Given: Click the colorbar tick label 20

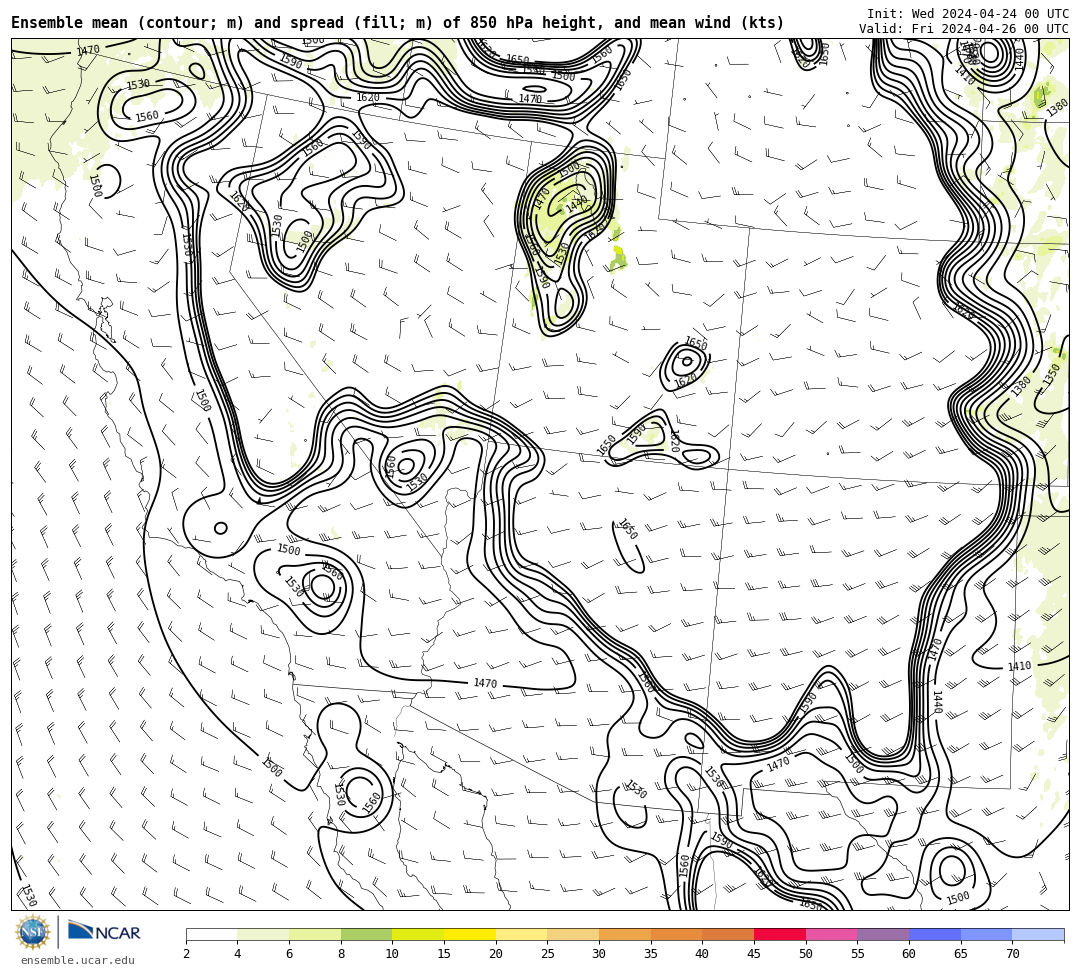Looking at the screenshot, I should pyautogui.click(x=496, y=954).
